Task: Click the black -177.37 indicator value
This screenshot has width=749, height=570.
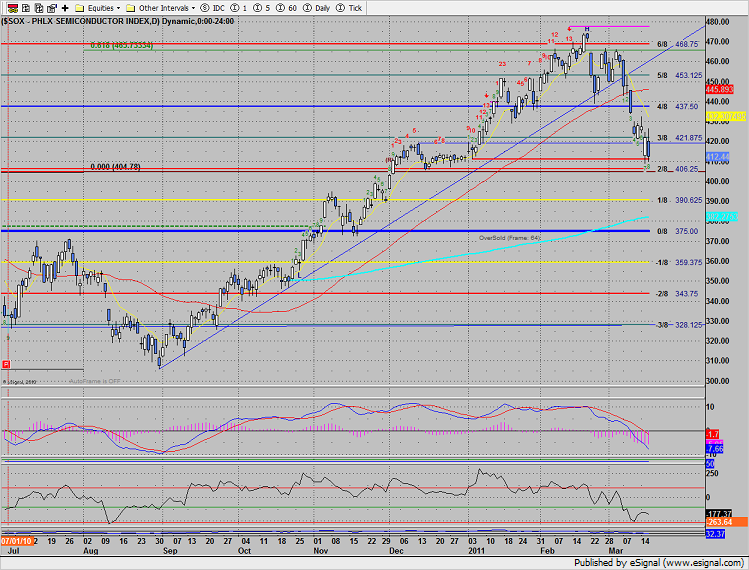Action: (x=719, y=514)
